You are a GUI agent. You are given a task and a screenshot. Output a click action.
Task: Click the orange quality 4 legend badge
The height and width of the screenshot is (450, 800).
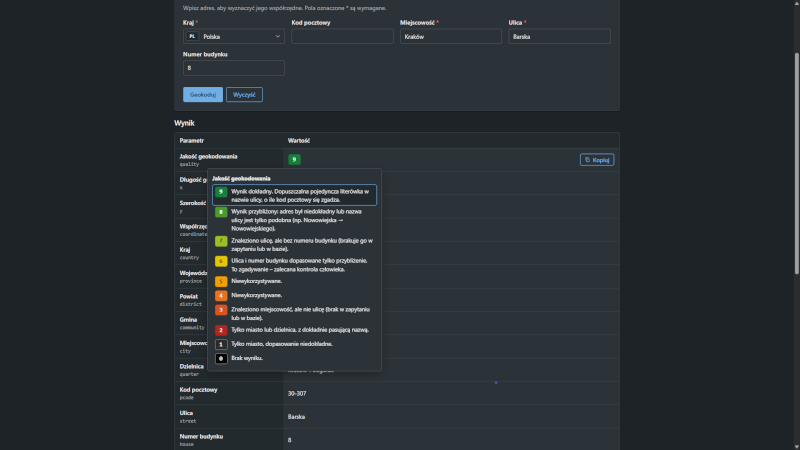tap(221, 295)
